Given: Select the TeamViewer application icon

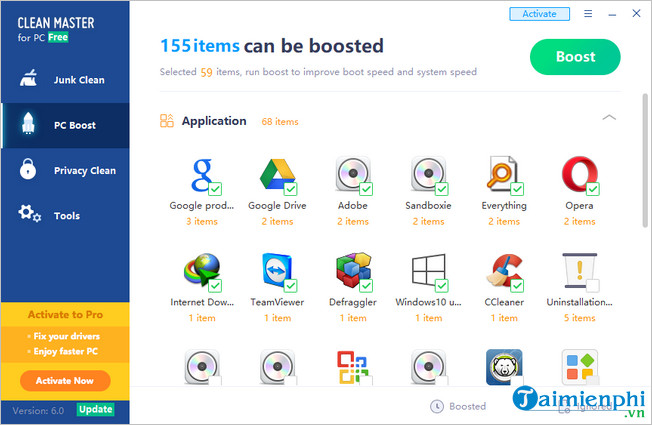Looking at the screenshot, I should [276, 272].
